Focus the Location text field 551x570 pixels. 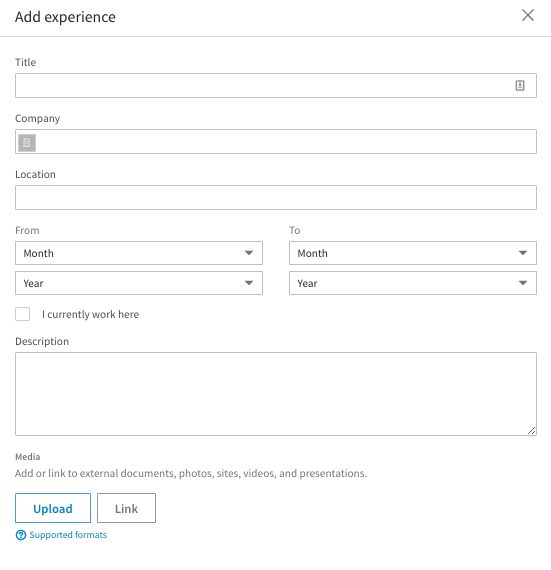pyautogui.click(x=276, y=197)
